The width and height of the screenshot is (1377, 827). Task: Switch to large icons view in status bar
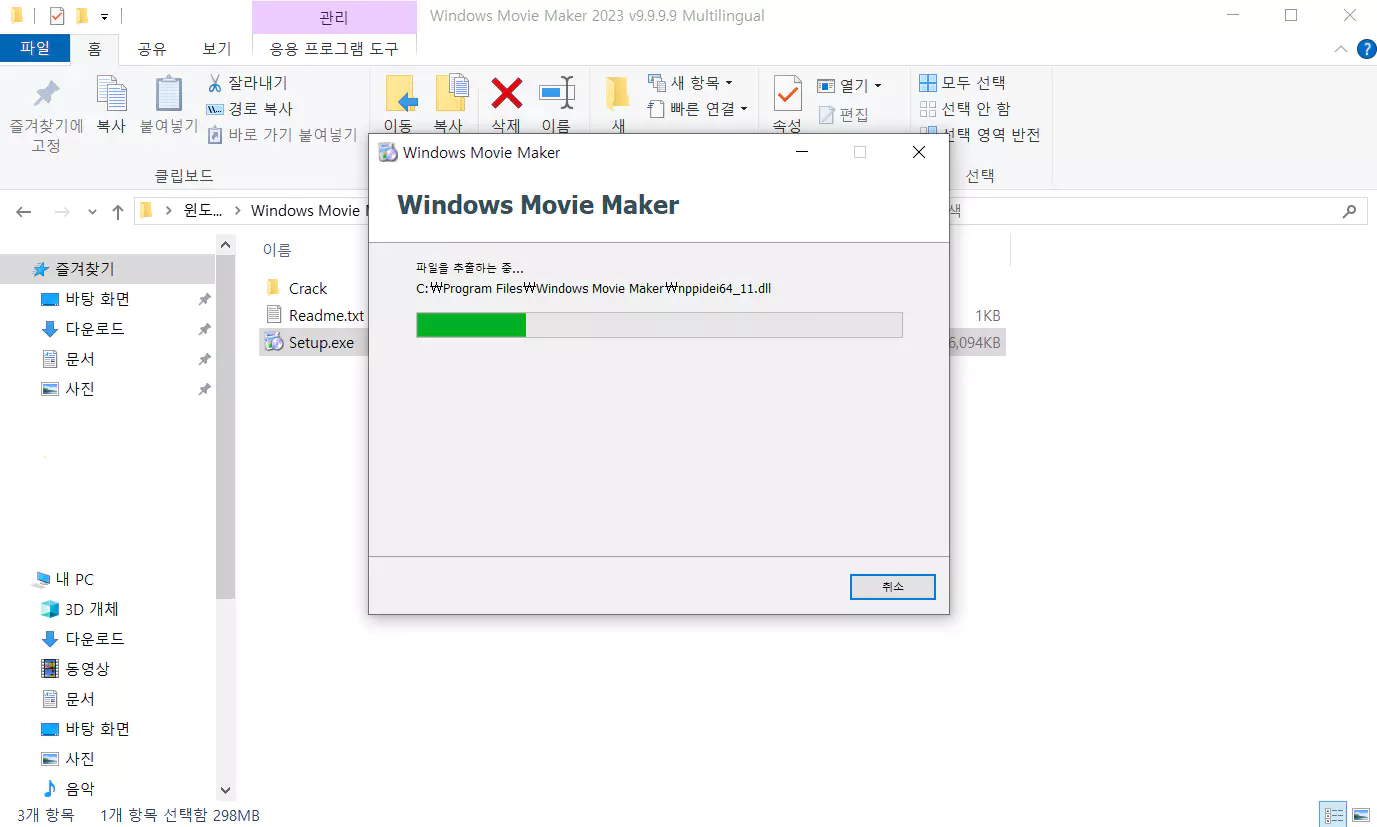coord(1360,814)
